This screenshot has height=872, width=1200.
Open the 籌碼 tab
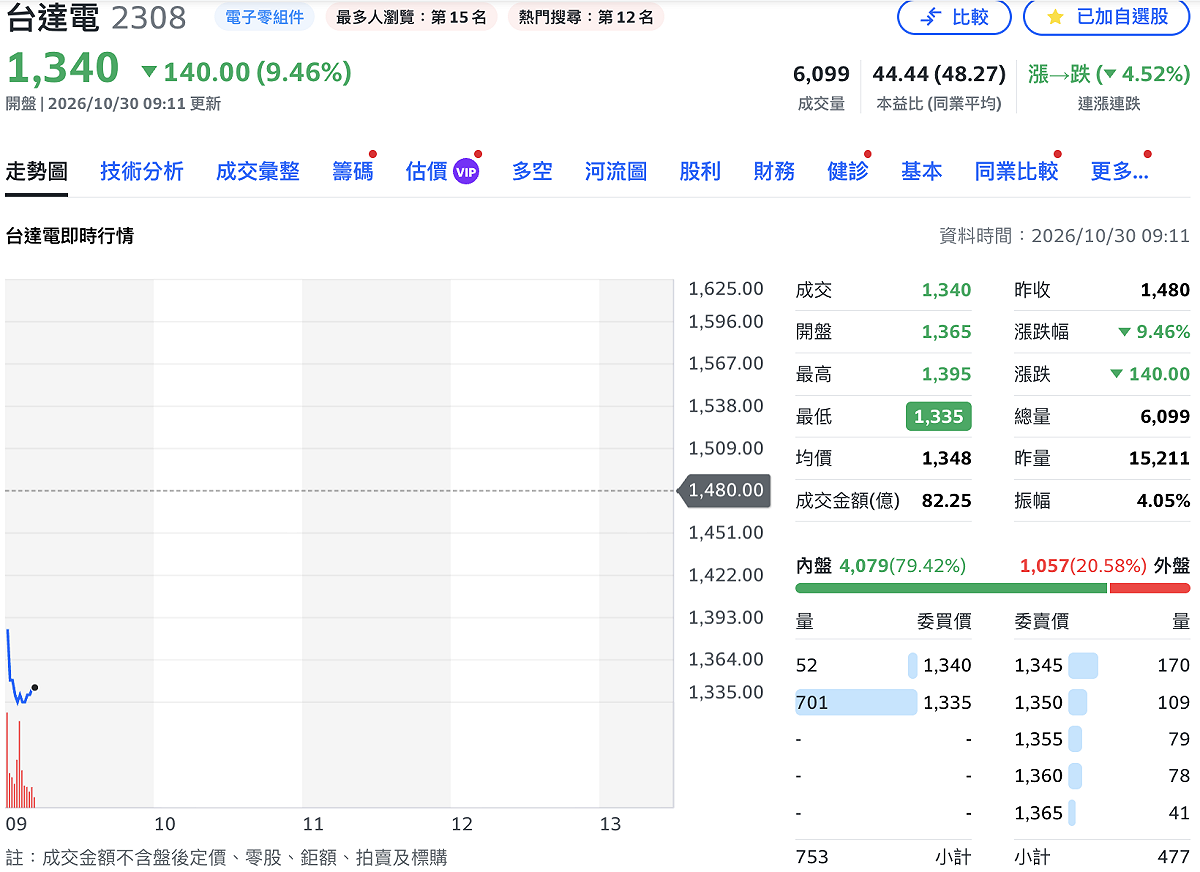[353, 171]
